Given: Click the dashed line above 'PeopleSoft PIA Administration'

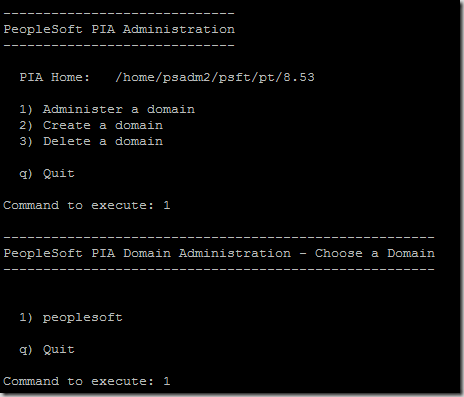Looking at the screenshot, I should [119, 14].
